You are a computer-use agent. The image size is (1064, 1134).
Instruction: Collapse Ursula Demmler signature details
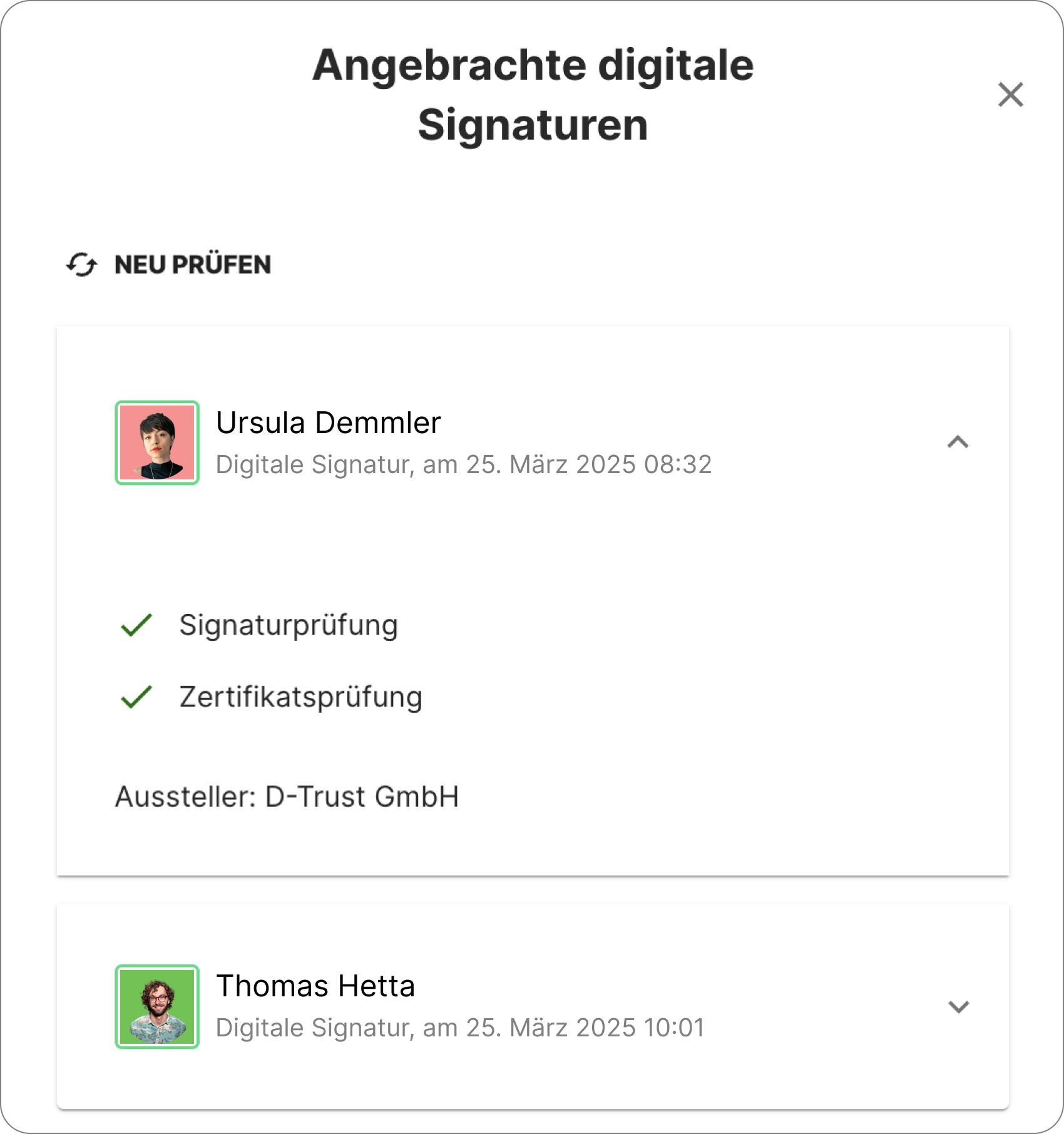pyautogui.click(x=958, y=442)
